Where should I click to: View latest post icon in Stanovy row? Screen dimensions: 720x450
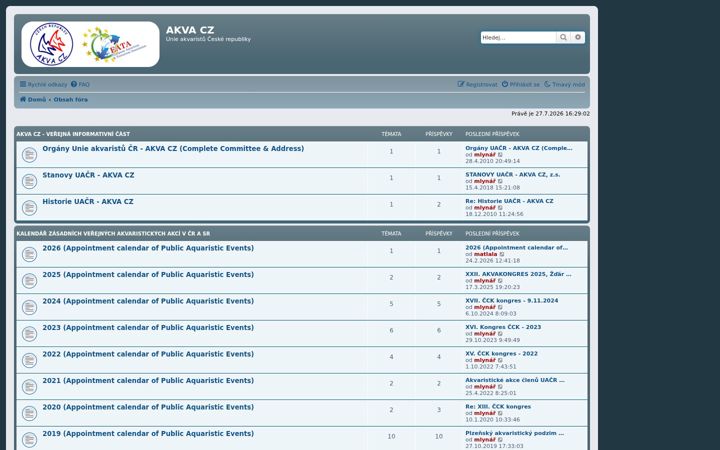[x=500, y=181]
